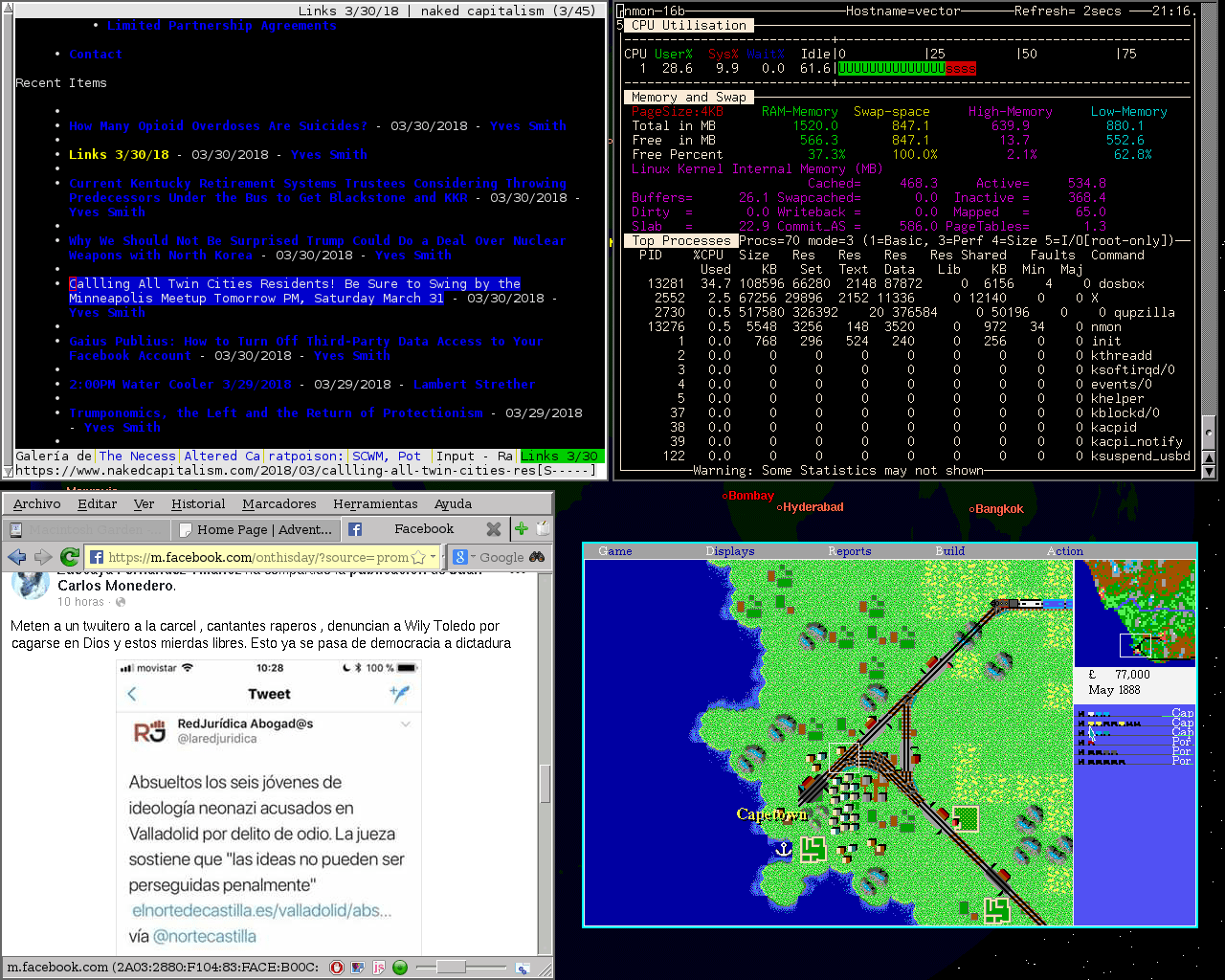
Task: Open the Game menu in the railroad game
Action: tap(615, 551)
